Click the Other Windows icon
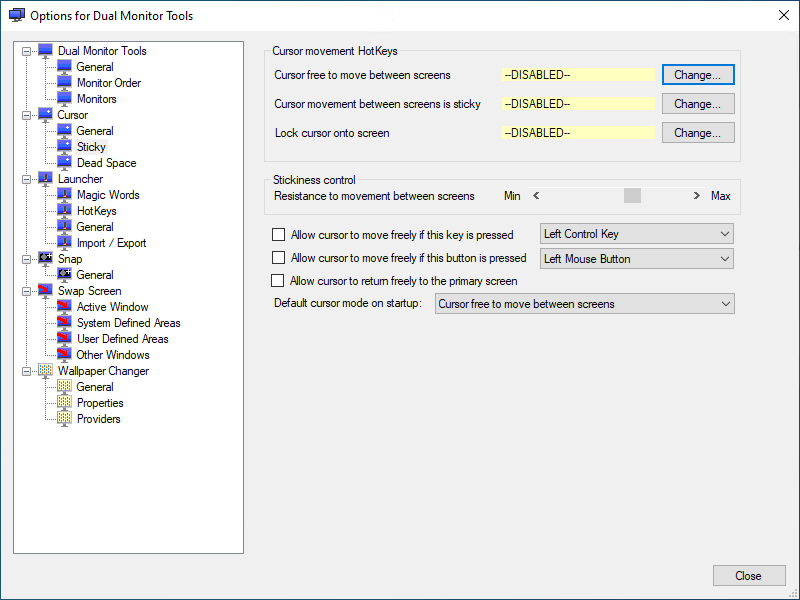Screen dimensions: 800x600 [64, 355]
